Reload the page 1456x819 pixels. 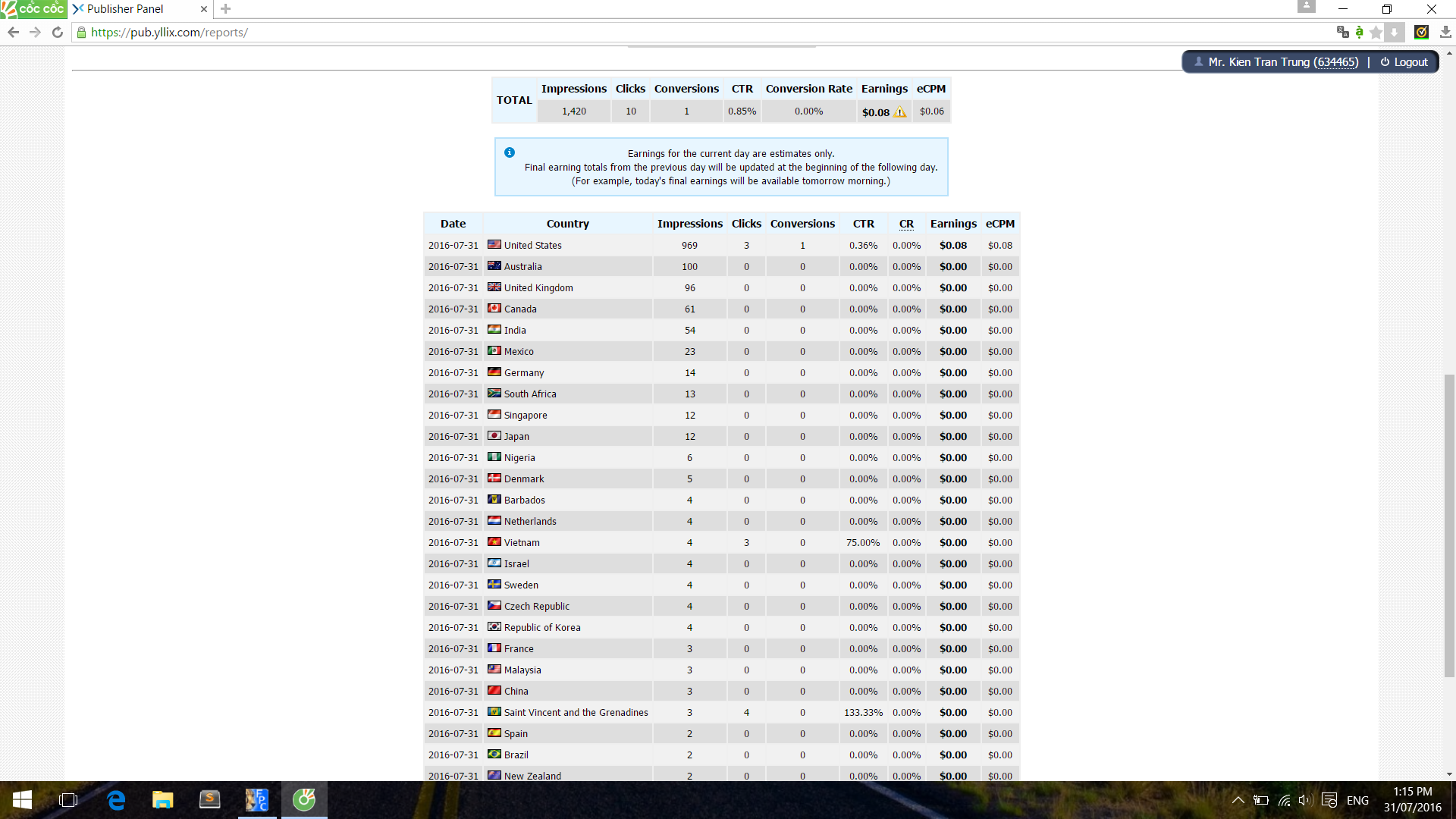[57, 32]
